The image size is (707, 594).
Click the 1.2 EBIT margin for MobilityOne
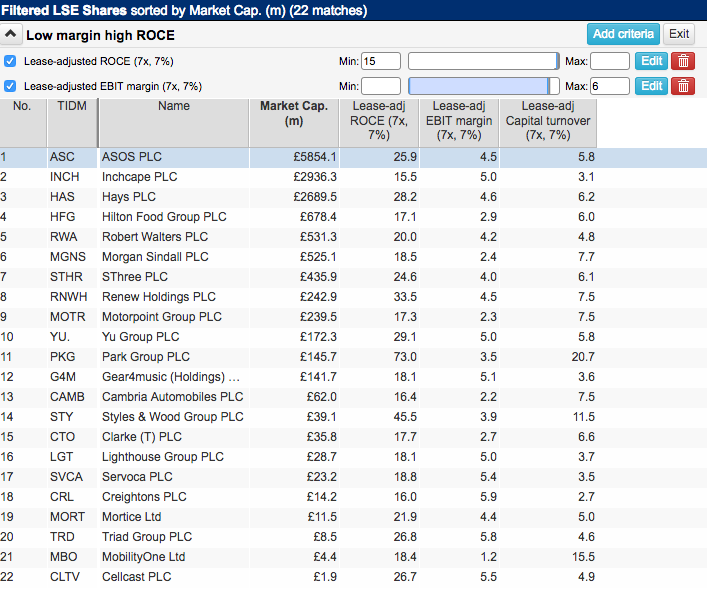click(488, 557)
